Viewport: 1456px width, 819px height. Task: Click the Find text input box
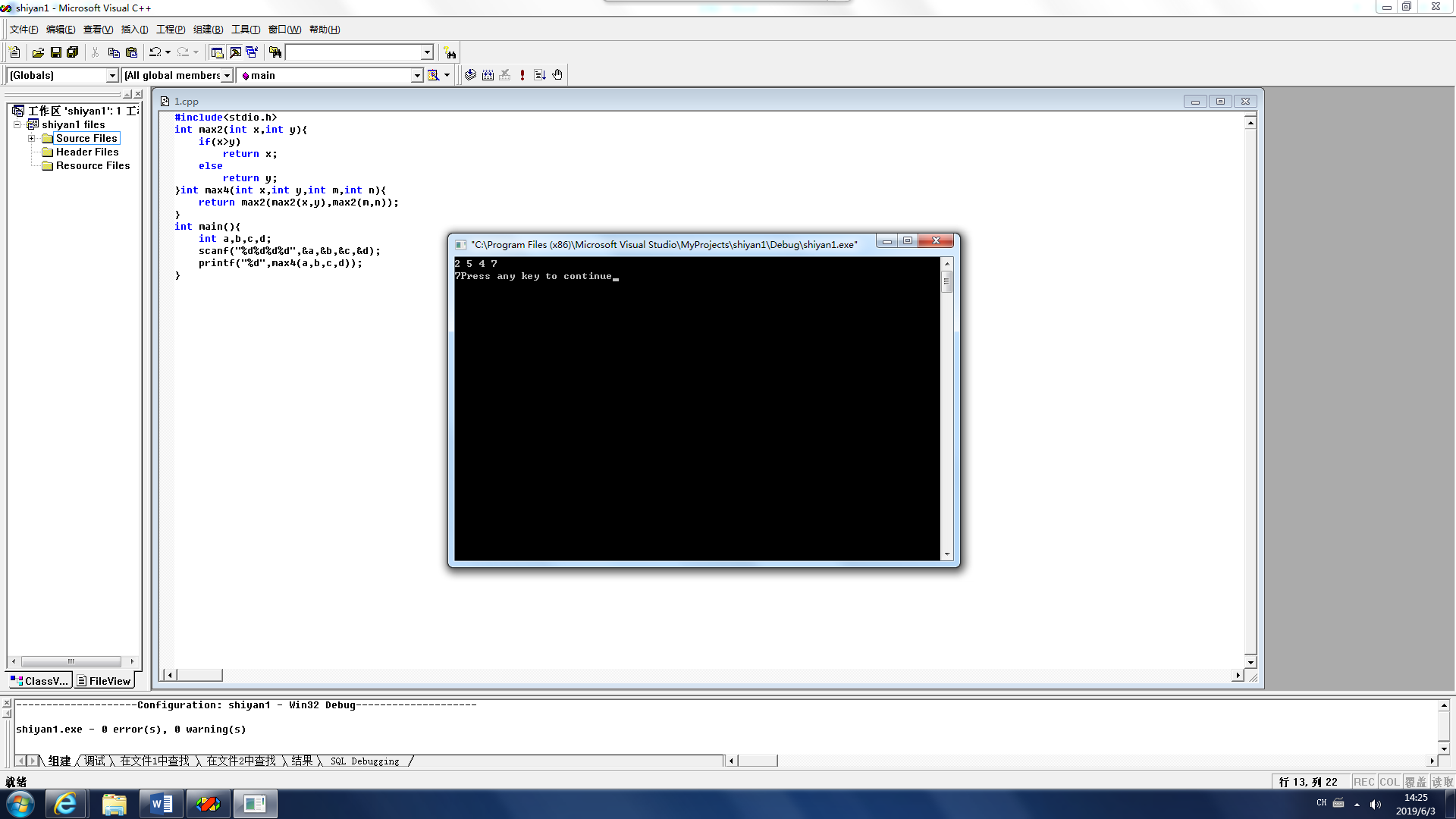click(353, 52)
